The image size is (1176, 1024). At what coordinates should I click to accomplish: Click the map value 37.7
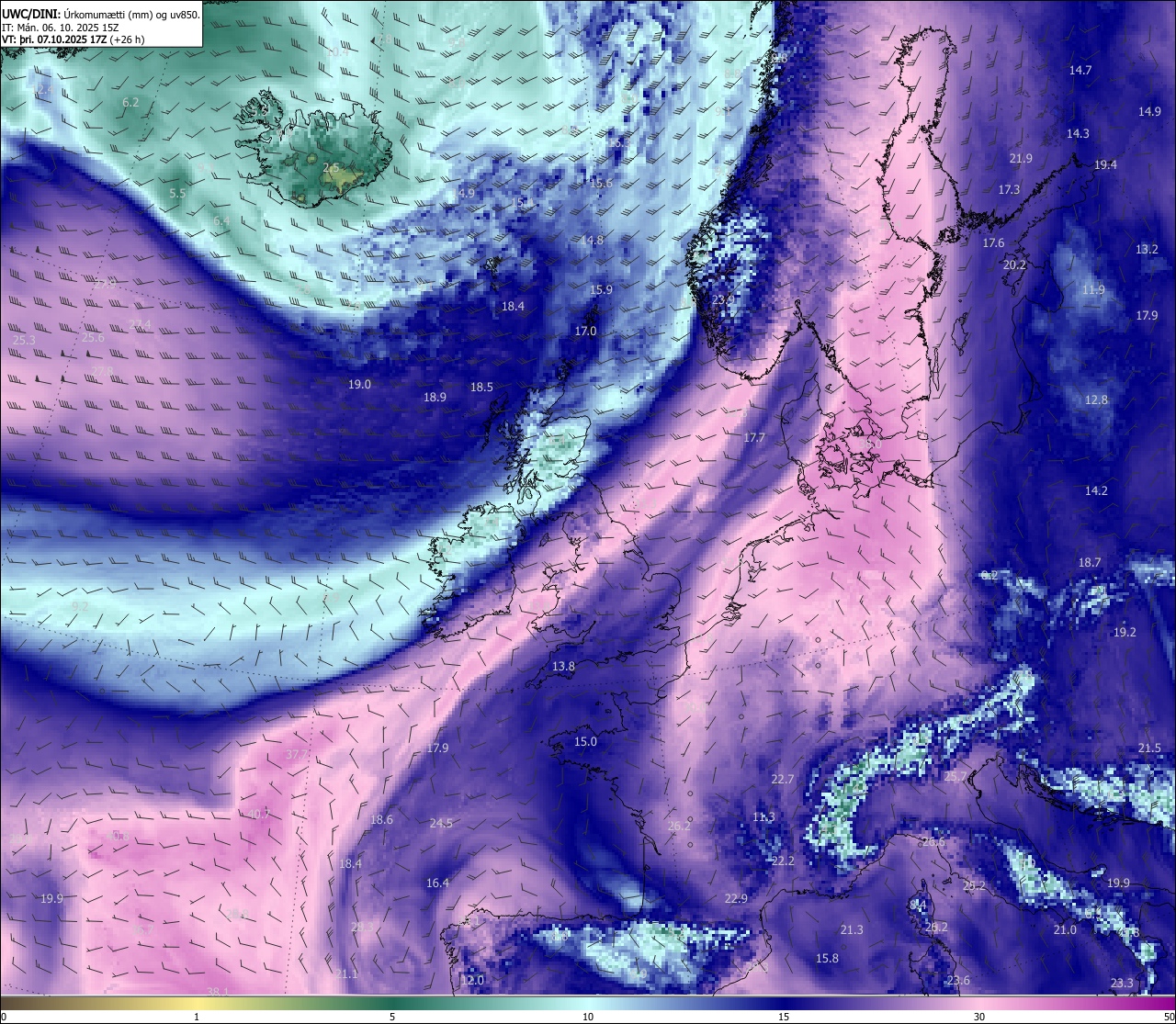[x=297, y=754]
